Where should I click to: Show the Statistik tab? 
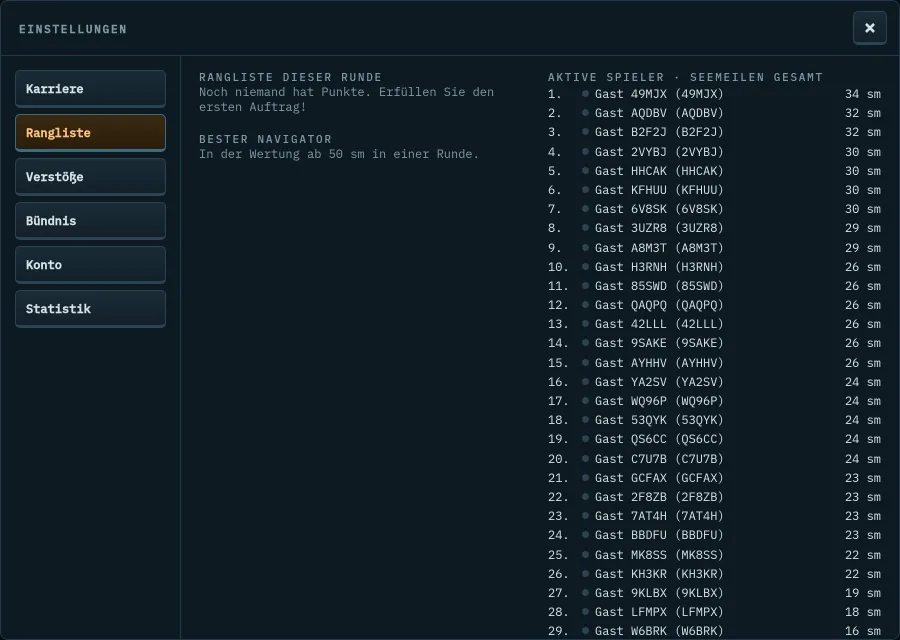90,309
